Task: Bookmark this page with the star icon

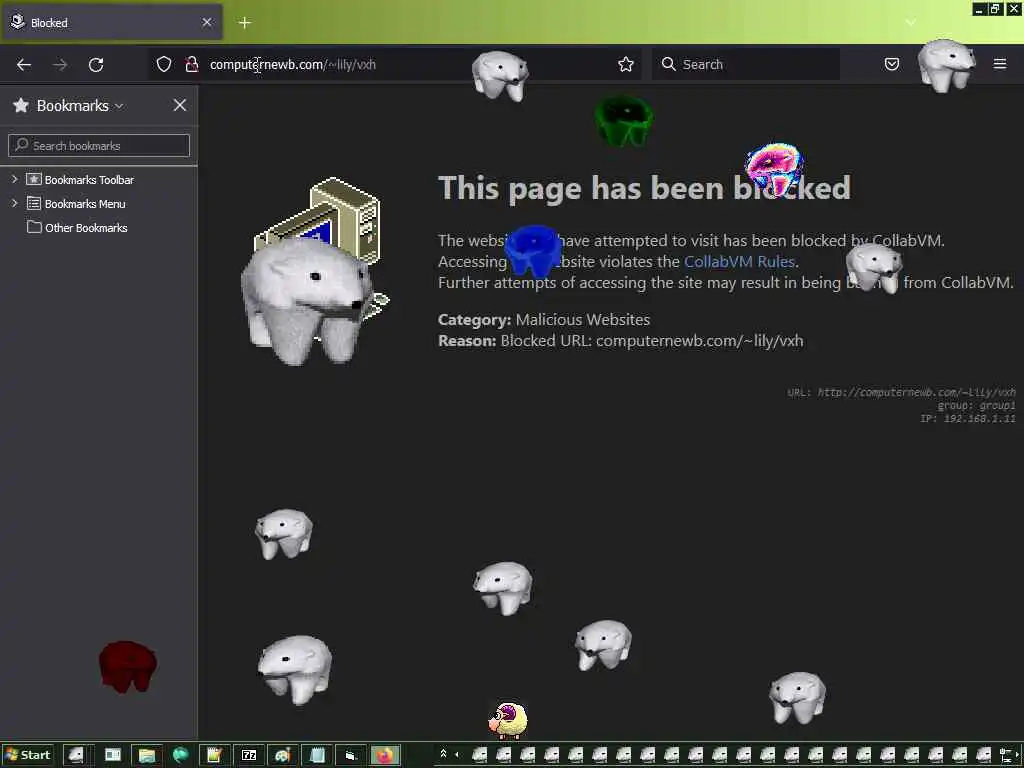Action: [x=626, y=64]
